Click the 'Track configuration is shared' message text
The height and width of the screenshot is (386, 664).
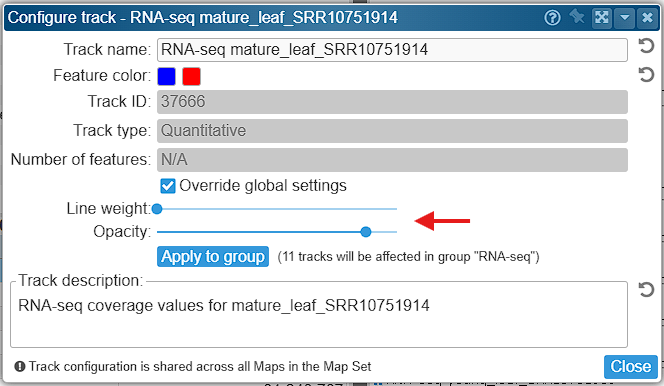(200, 367)
